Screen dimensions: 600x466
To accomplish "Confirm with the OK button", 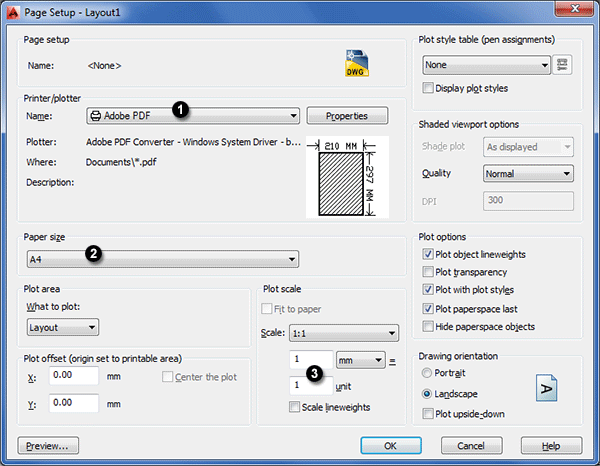I will (391, 446).
